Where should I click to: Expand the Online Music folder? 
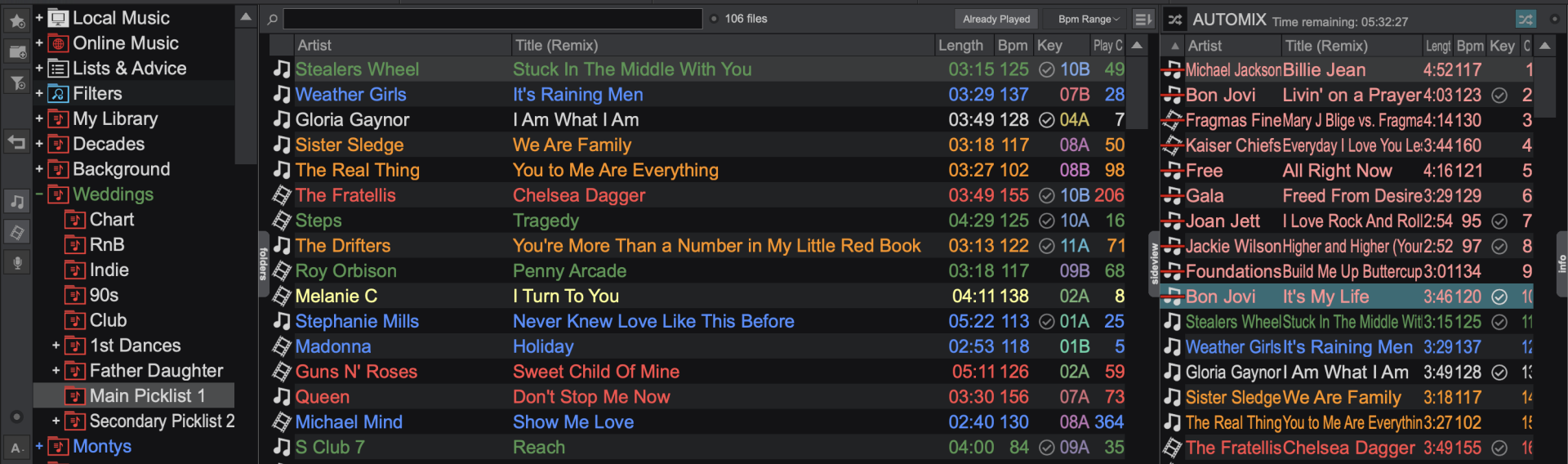pyautogui.click(x=38, y=43)
